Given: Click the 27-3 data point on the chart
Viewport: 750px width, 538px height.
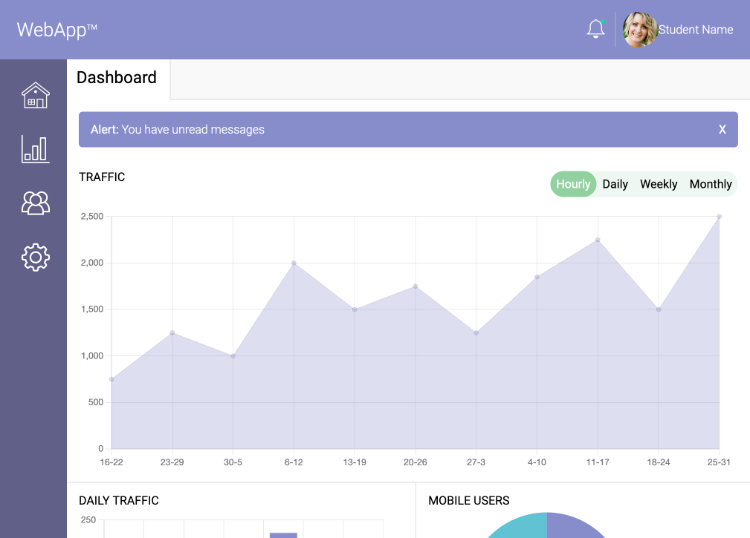Looking at the screenshot, I should click(476, 333).
